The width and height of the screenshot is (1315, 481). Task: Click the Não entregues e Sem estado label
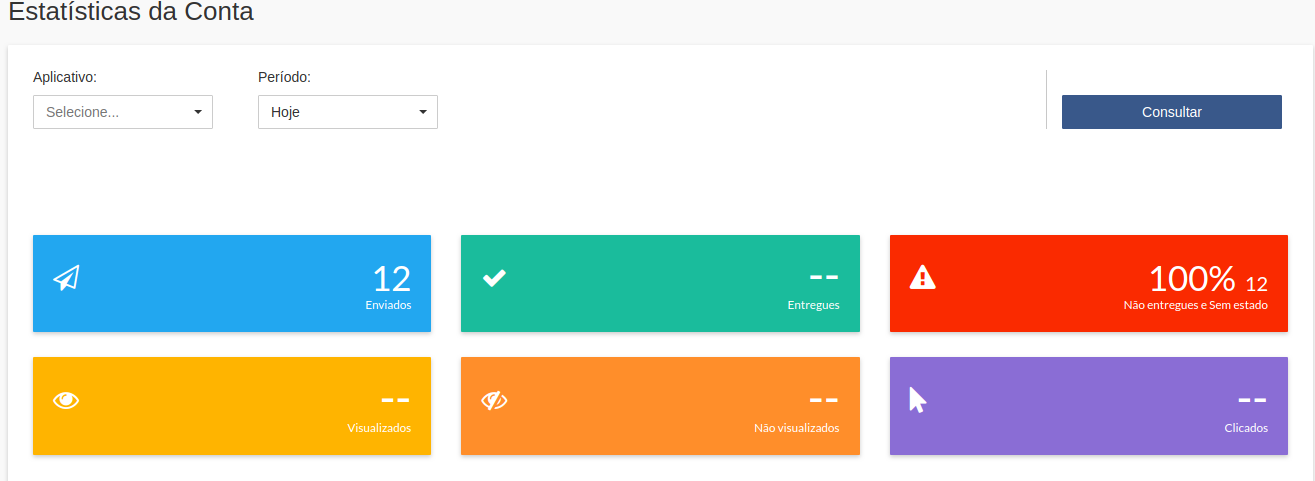(1195, 305)
